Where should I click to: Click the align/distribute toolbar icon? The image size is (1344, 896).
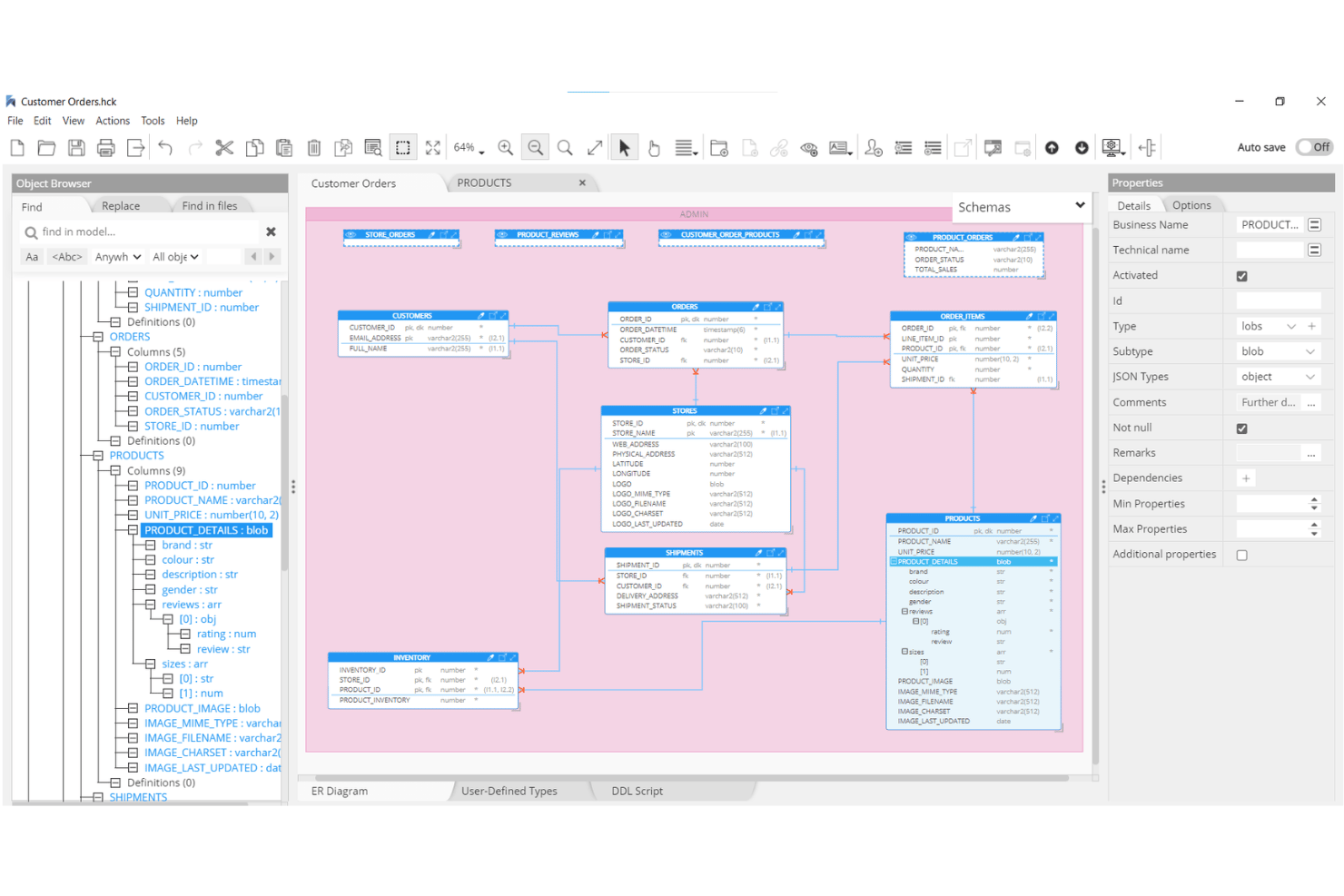point(1147,148)
